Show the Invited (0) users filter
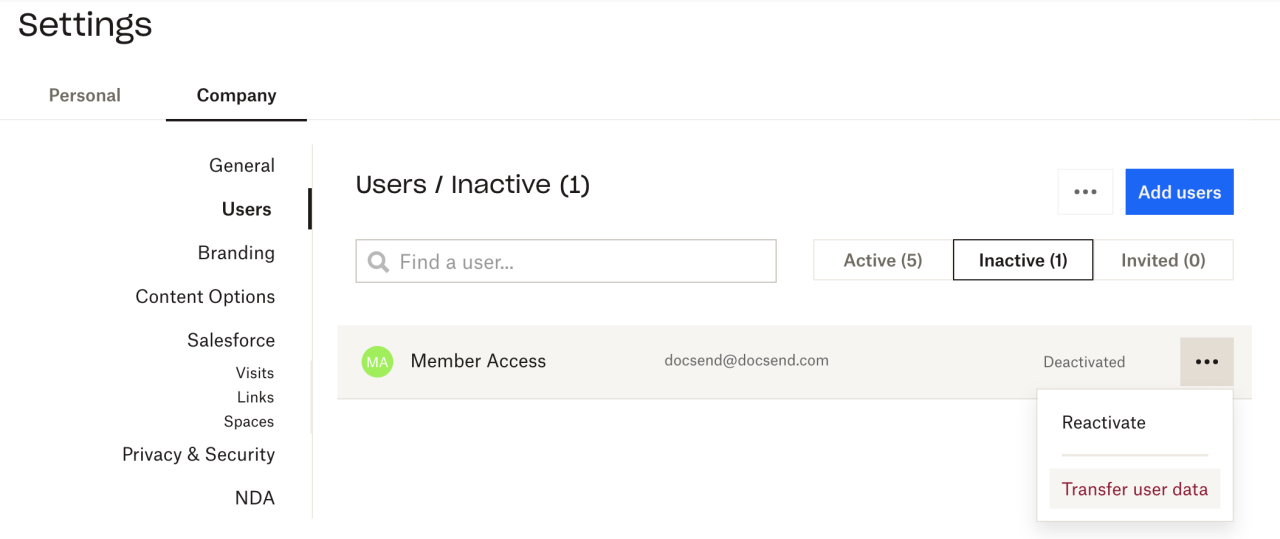The width and height of the screenshot is (1280, 539). pyautogui.click(x=1163, y=260)
